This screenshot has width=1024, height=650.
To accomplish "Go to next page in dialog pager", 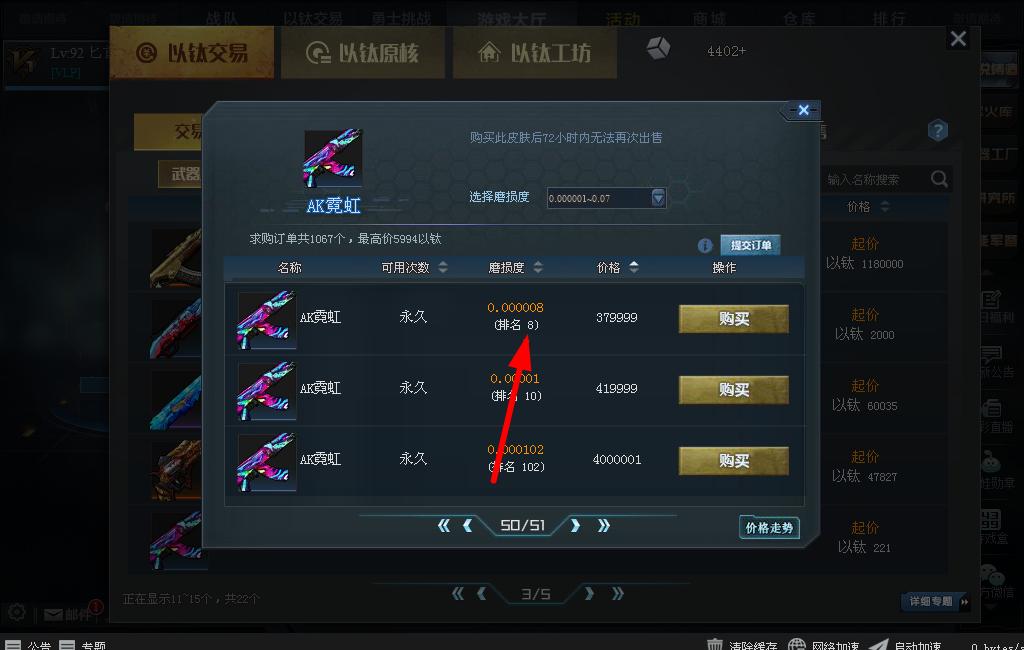I will pyautogui.click(x=575, y=525).
